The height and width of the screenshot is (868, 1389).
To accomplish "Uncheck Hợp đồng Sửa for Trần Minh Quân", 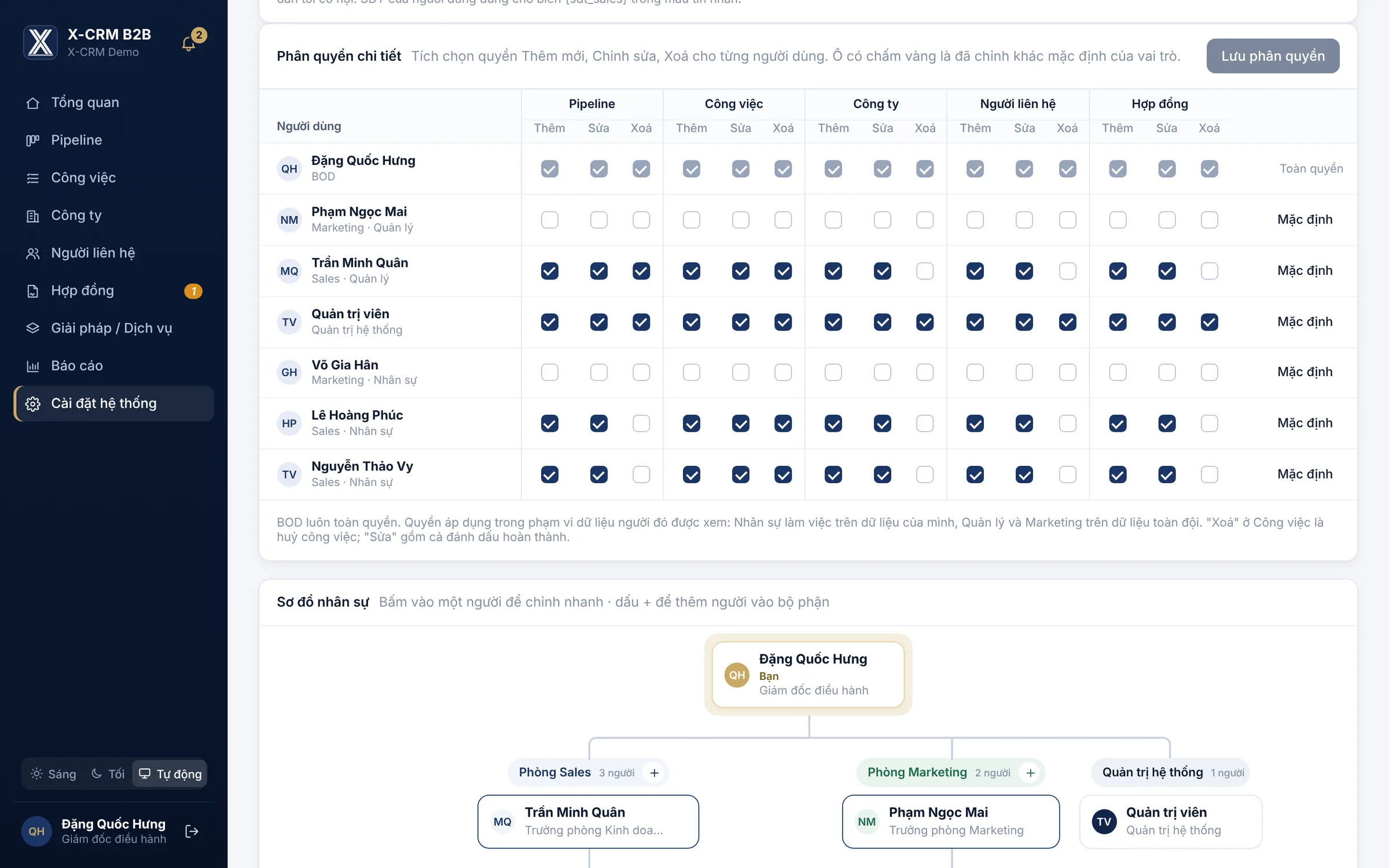I will pyautogui.click(x=1167, y=271).
